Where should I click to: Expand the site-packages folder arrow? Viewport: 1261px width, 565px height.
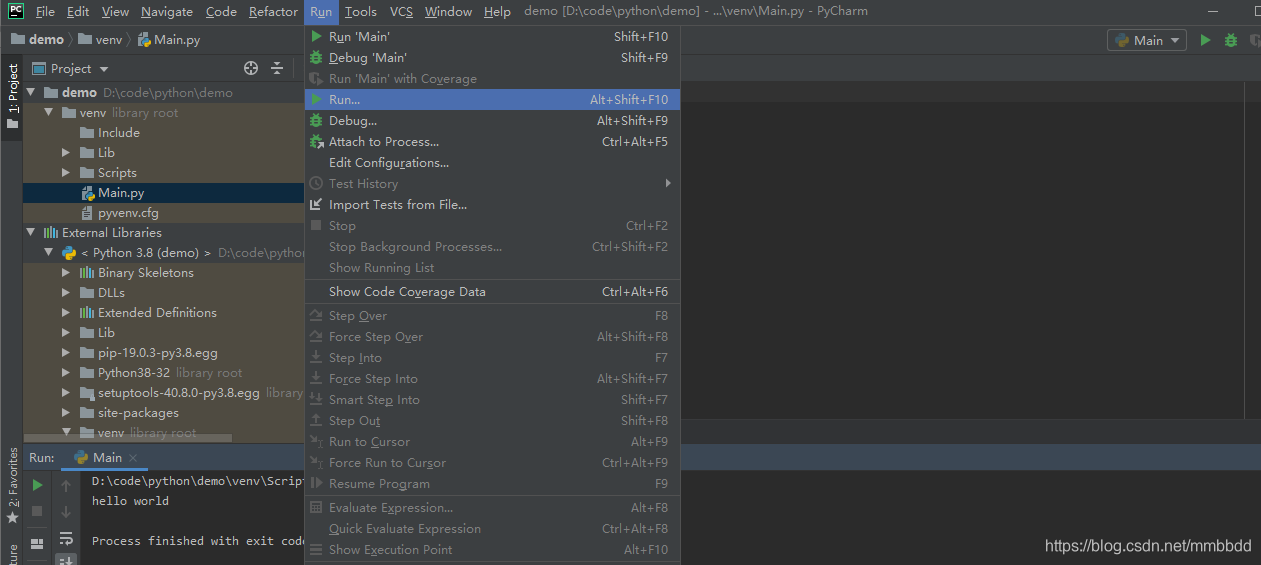pyautogui.click(x=66, y=412)
